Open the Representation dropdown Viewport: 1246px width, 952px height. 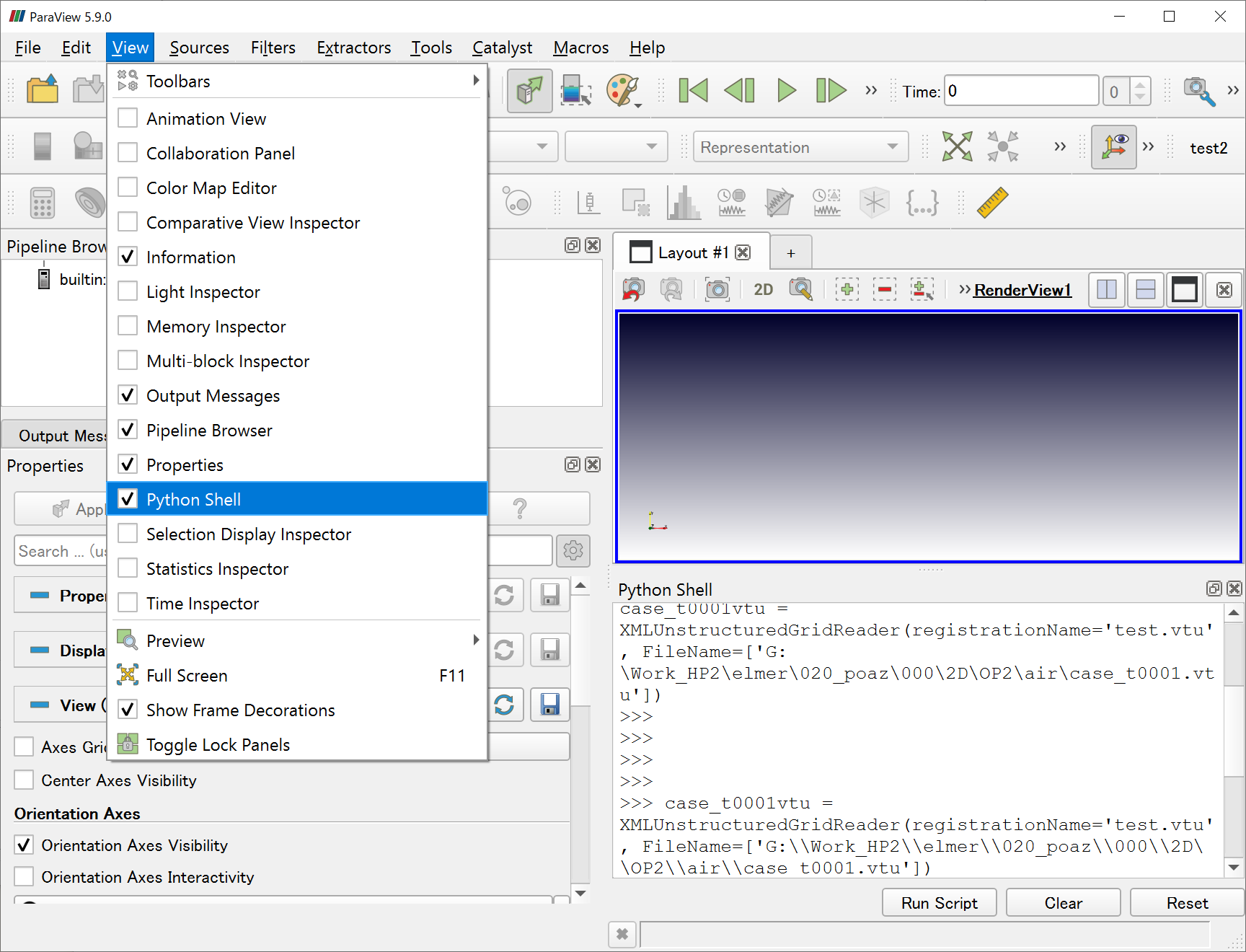point(799,147)
